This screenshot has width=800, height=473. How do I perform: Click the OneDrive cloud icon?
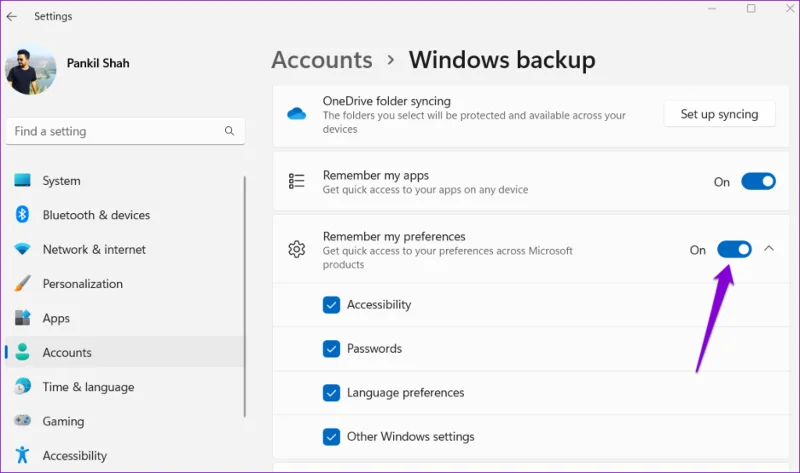point(296,113)
